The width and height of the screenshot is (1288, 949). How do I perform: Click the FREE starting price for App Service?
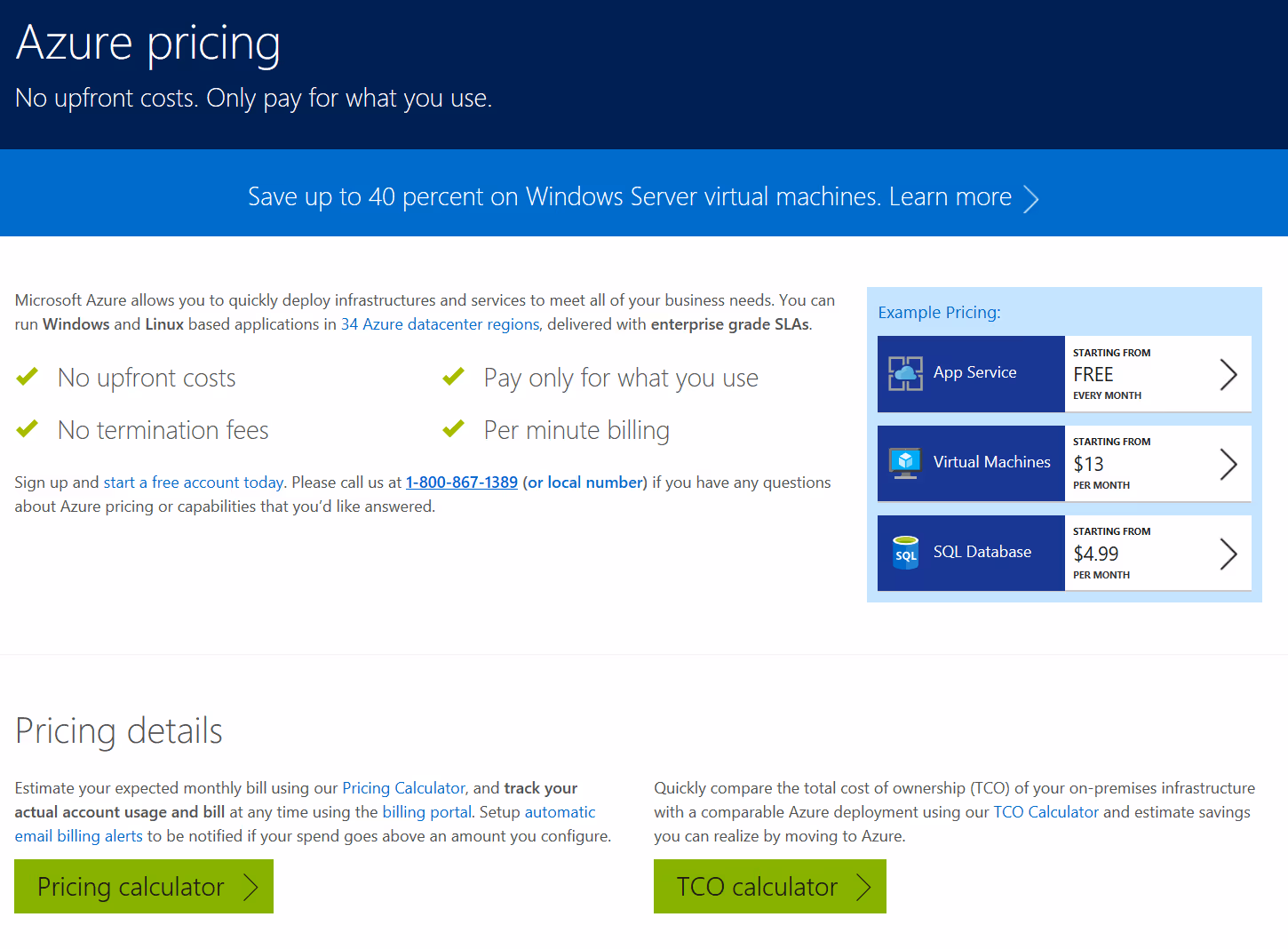point(1093,375)
